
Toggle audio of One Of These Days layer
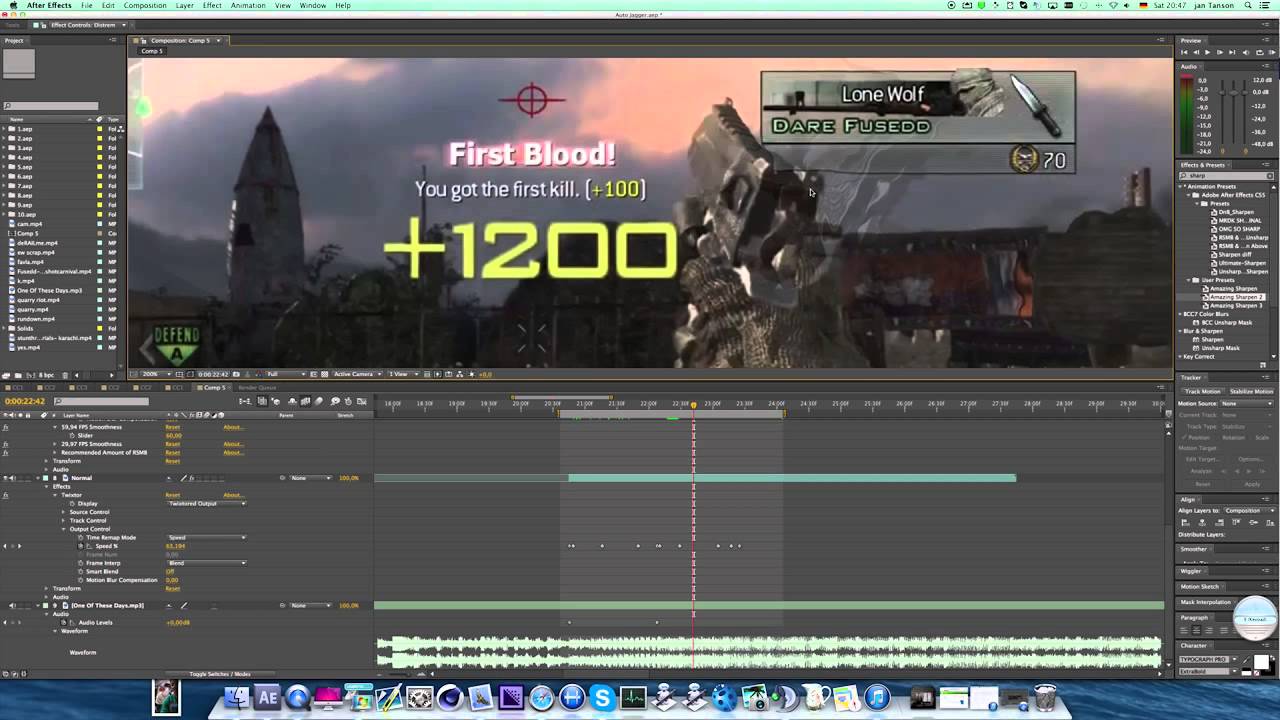[x=13, y=605]
